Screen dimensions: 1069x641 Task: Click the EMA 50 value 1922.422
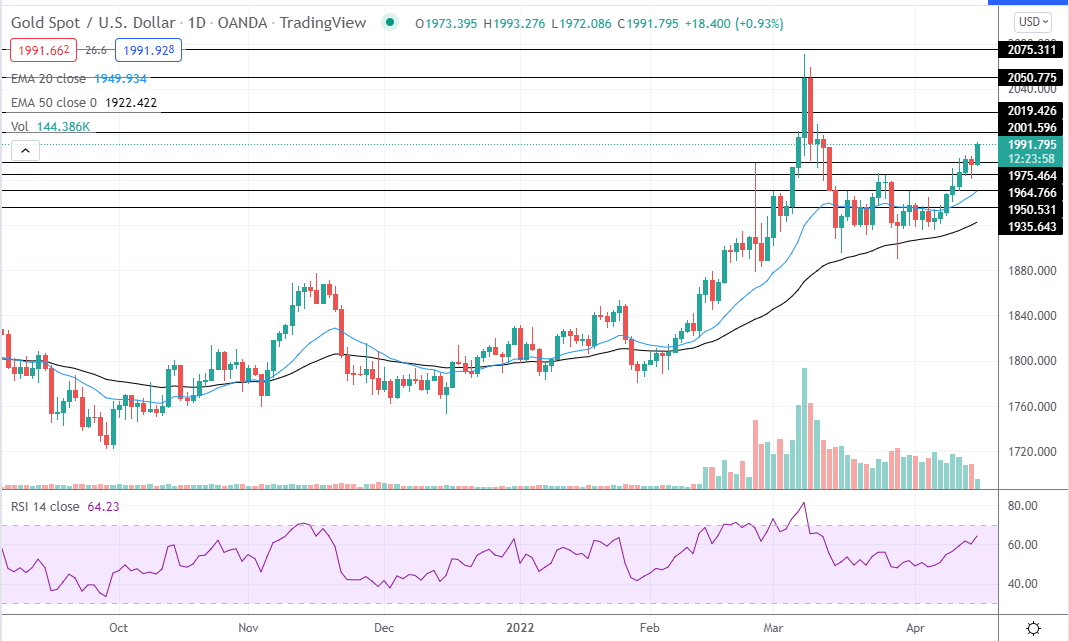131,103
